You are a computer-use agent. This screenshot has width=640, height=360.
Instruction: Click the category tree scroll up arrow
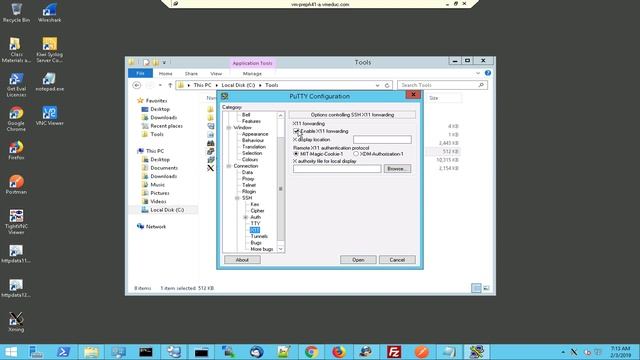[280, 116]
